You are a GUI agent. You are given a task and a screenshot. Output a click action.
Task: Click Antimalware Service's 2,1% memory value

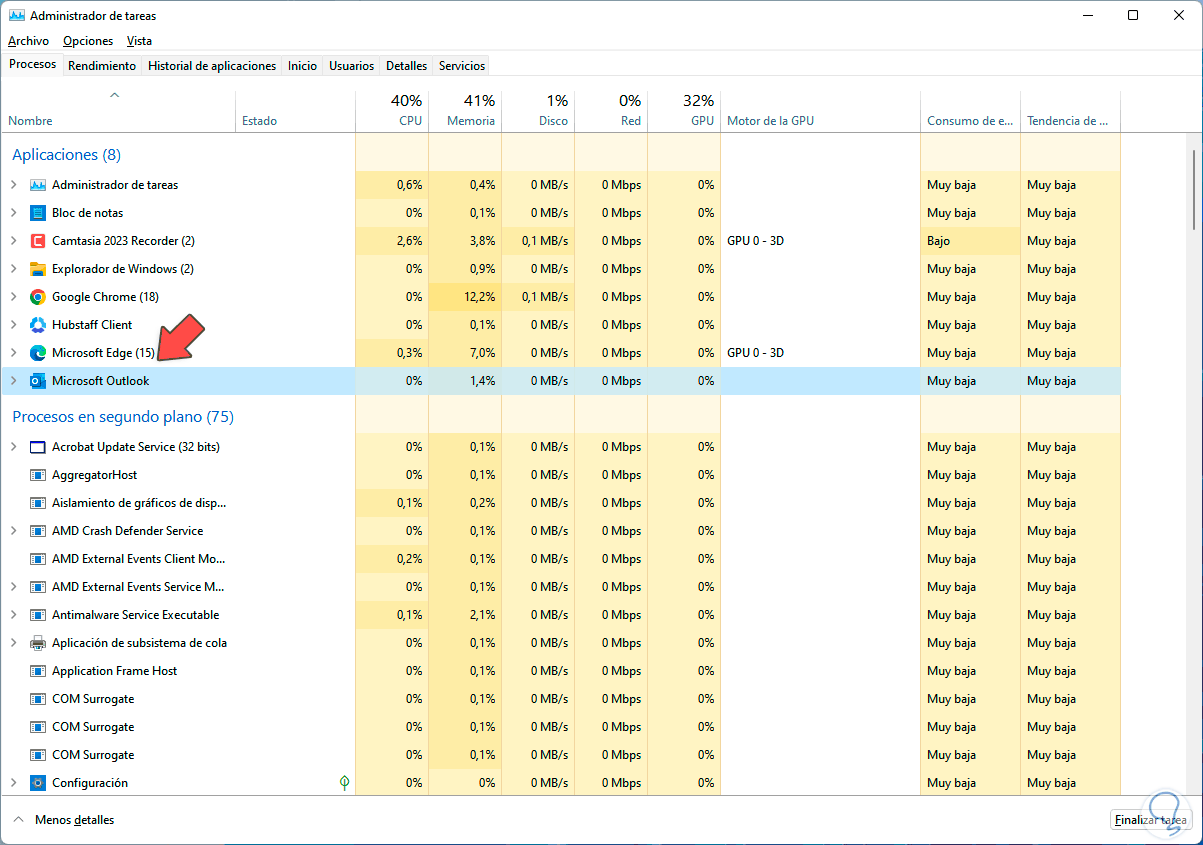coord(482,615)
